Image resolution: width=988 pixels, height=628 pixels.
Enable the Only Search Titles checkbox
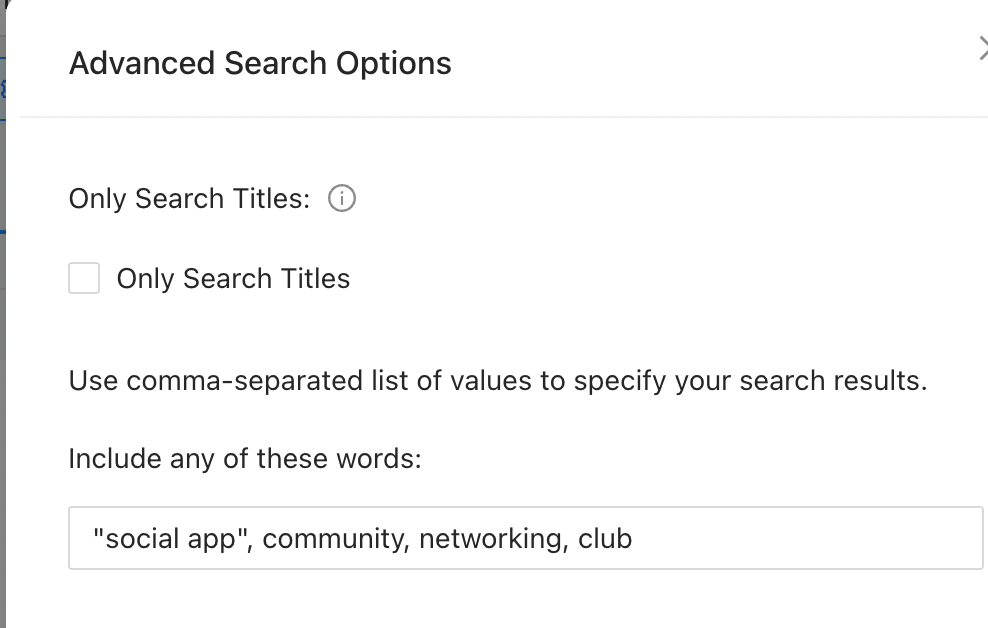[x=84, y=278]
